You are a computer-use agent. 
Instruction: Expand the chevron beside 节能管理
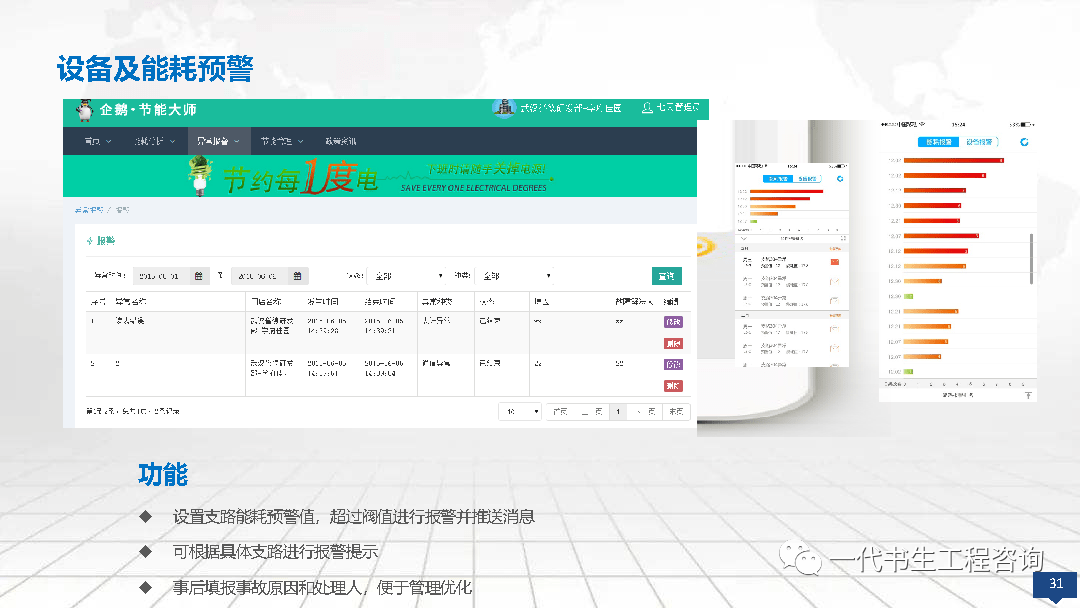[x=300, y=141]
